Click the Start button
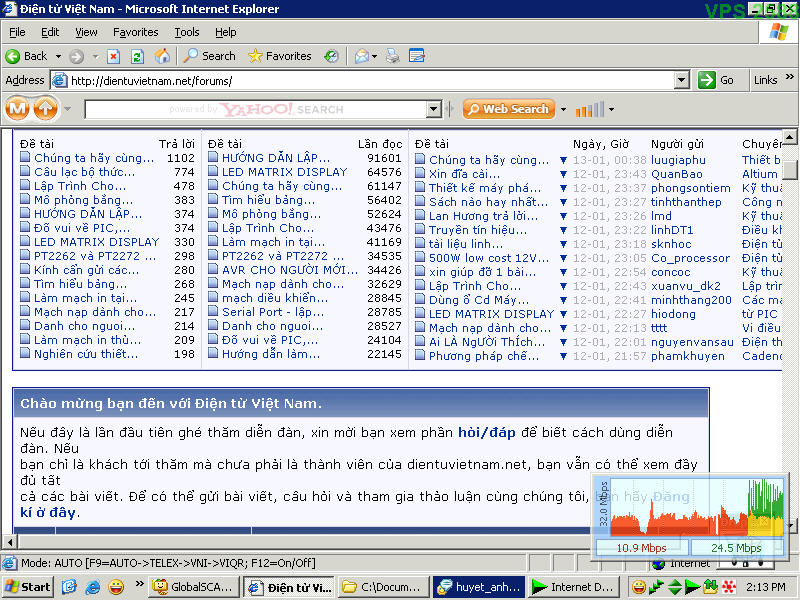This screenshot has height=600, width=800. click(x=28, y=587)
